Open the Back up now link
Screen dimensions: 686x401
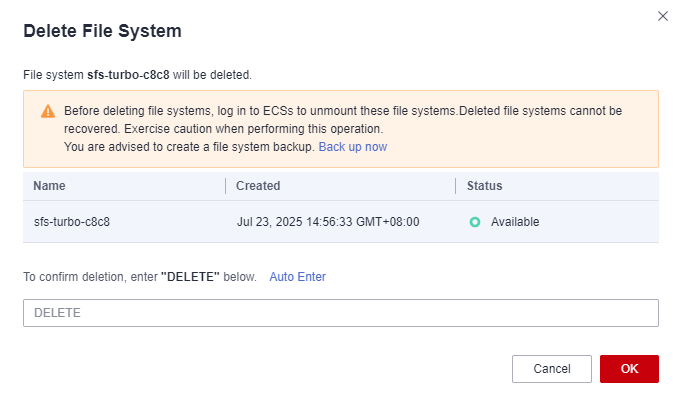[353, 147]
